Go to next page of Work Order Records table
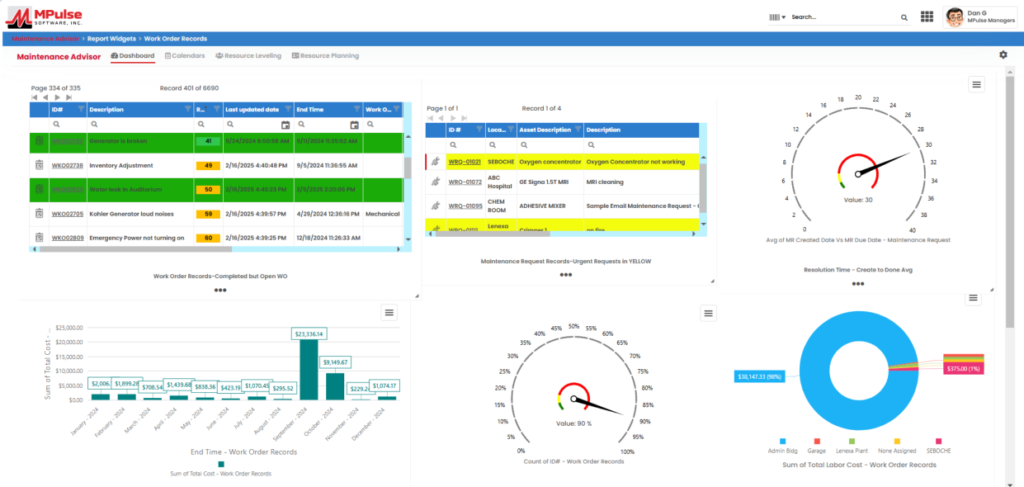 click(57, 97)
